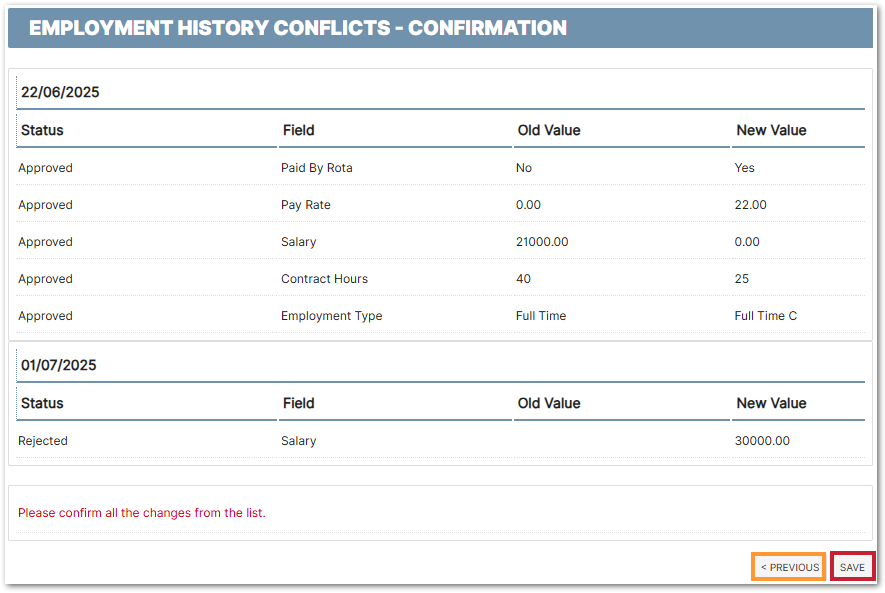Click the Employment History Conflicts title bar
This screenshot has height=593, width=885.
(298, 28)
